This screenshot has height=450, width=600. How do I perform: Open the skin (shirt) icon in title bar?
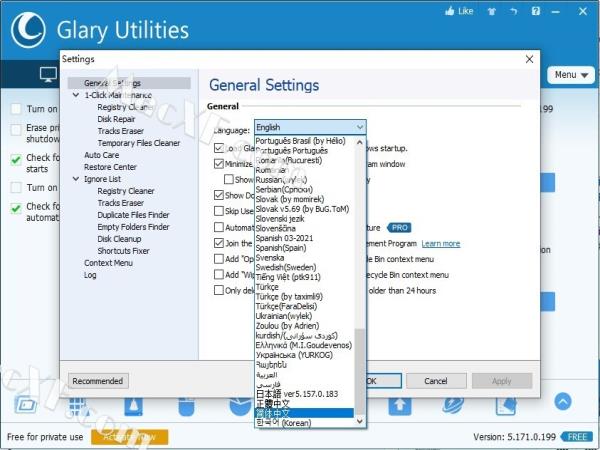tap(492, 11)
